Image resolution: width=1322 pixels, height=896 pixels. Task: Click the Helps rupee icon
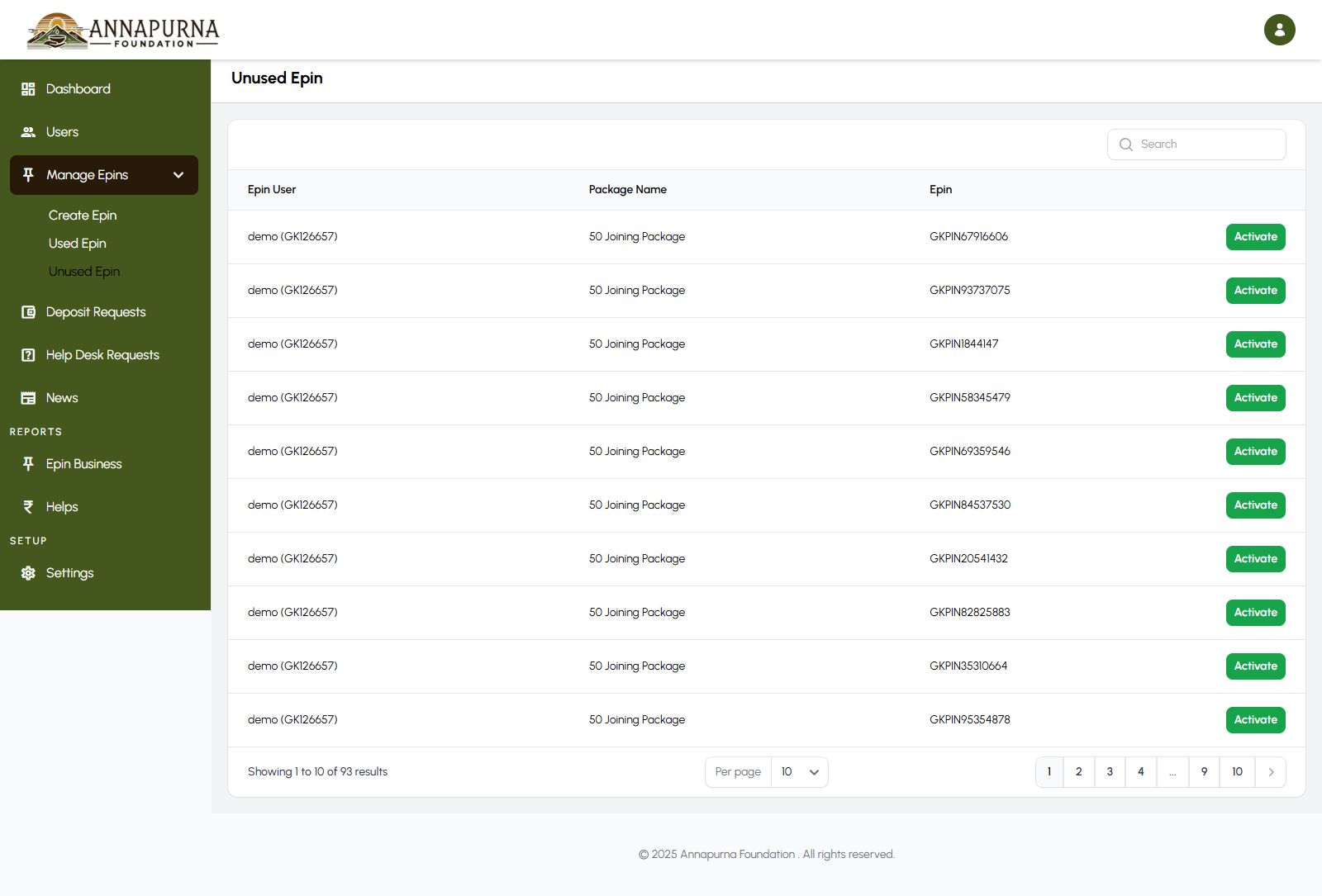click(28, 507)
